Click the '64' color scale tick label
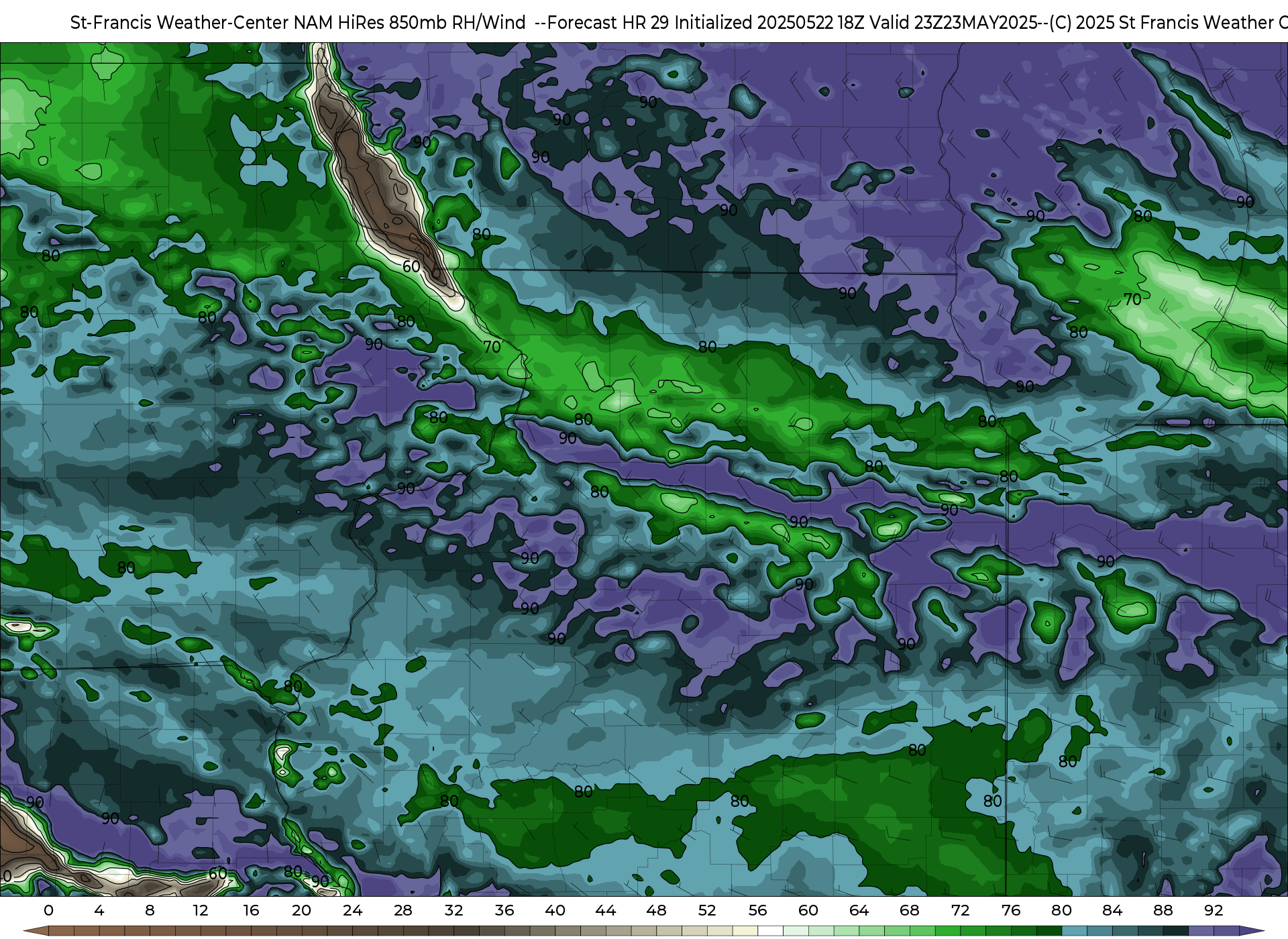This screenshot has height=939, width=1288. [859, 910]
